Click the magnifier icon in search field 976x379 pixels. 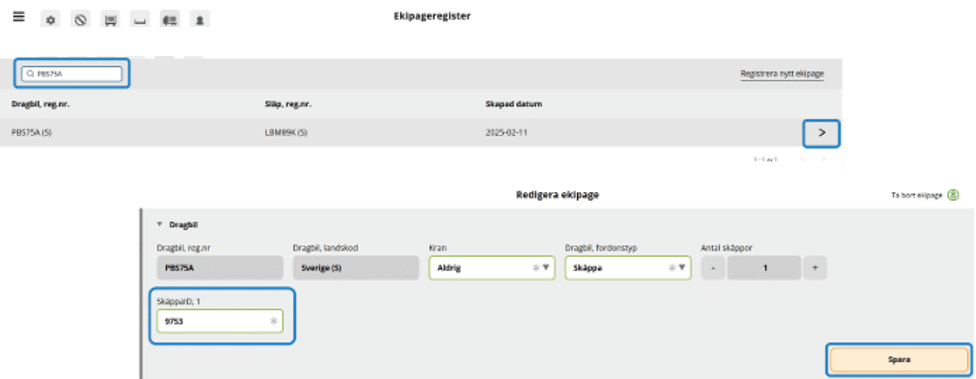click(x=30, y=73)
